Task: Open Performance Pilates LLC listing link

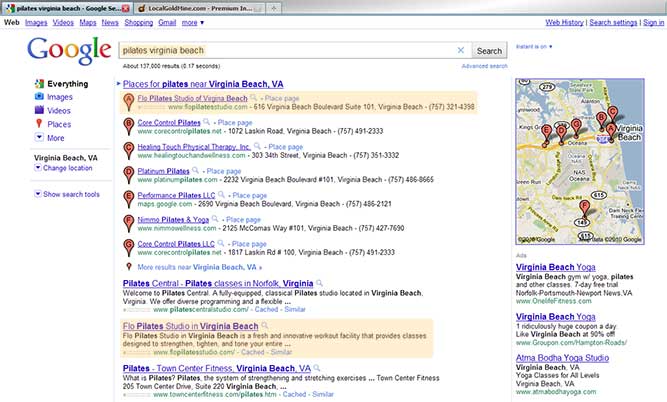Action: coord(176,195)
